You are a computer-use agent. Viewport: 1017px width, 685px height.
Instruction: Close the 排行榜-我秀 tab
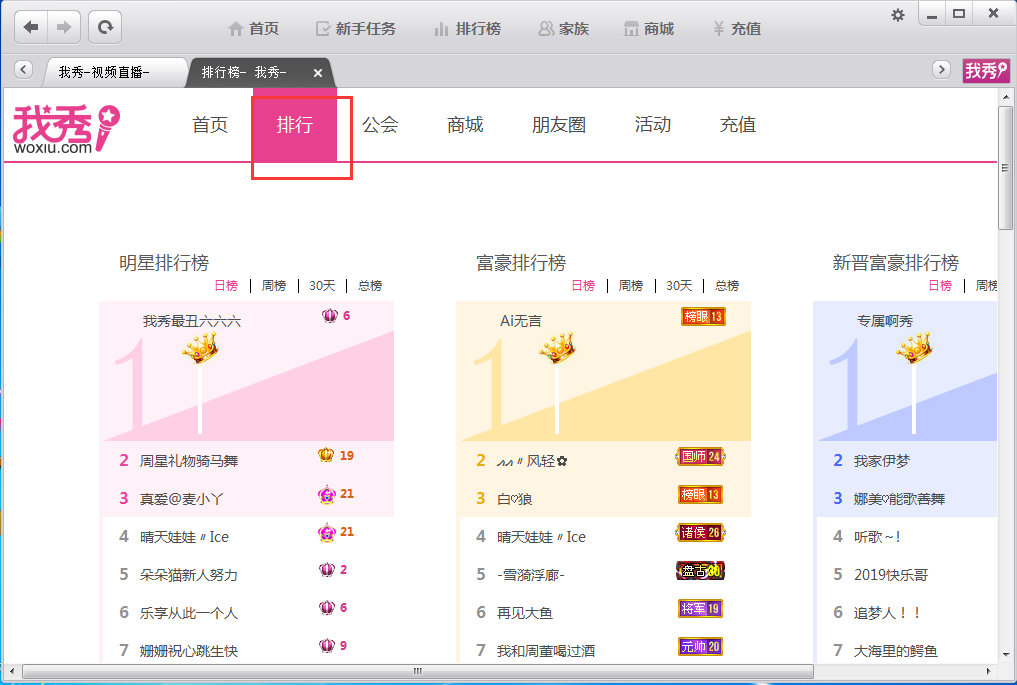318,73
